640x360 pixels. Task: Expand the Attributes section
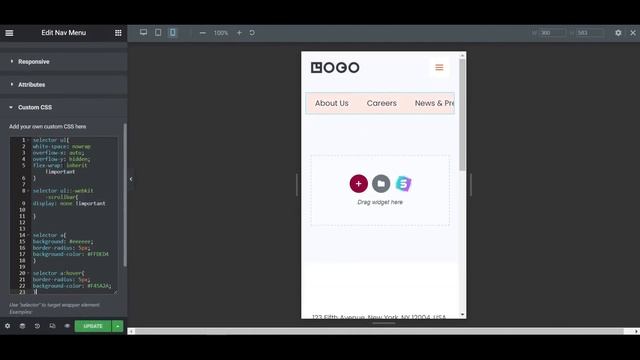[64, 84]
